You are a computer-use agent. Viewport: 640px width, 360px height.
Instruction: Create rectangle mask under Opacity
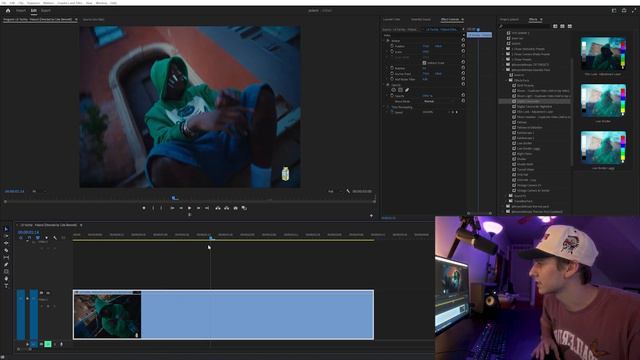point(400,90)
